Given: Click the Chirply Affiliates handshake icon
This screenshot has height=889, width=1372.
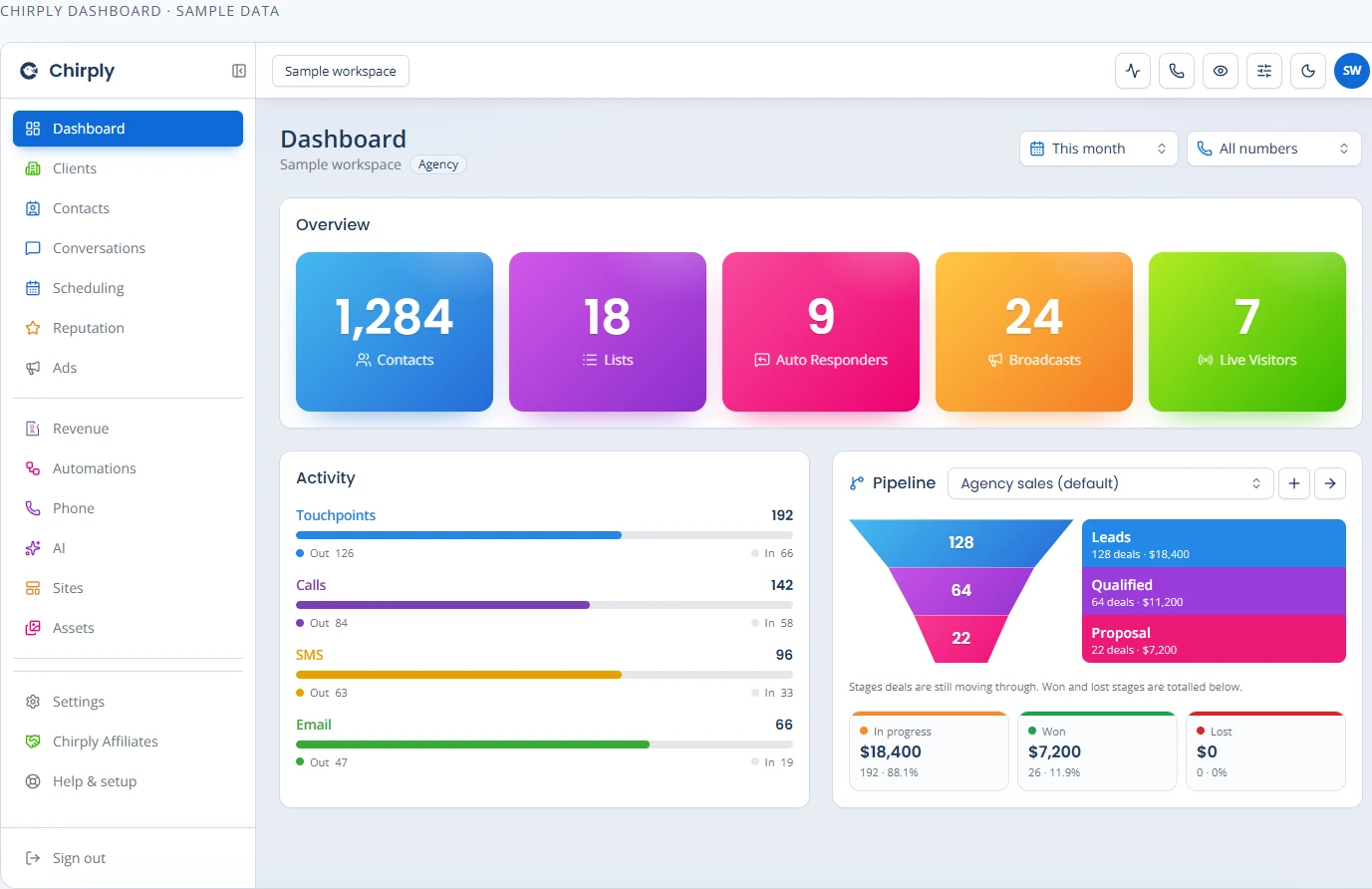Looking at the screenshot, I should [x=33, y=741].
